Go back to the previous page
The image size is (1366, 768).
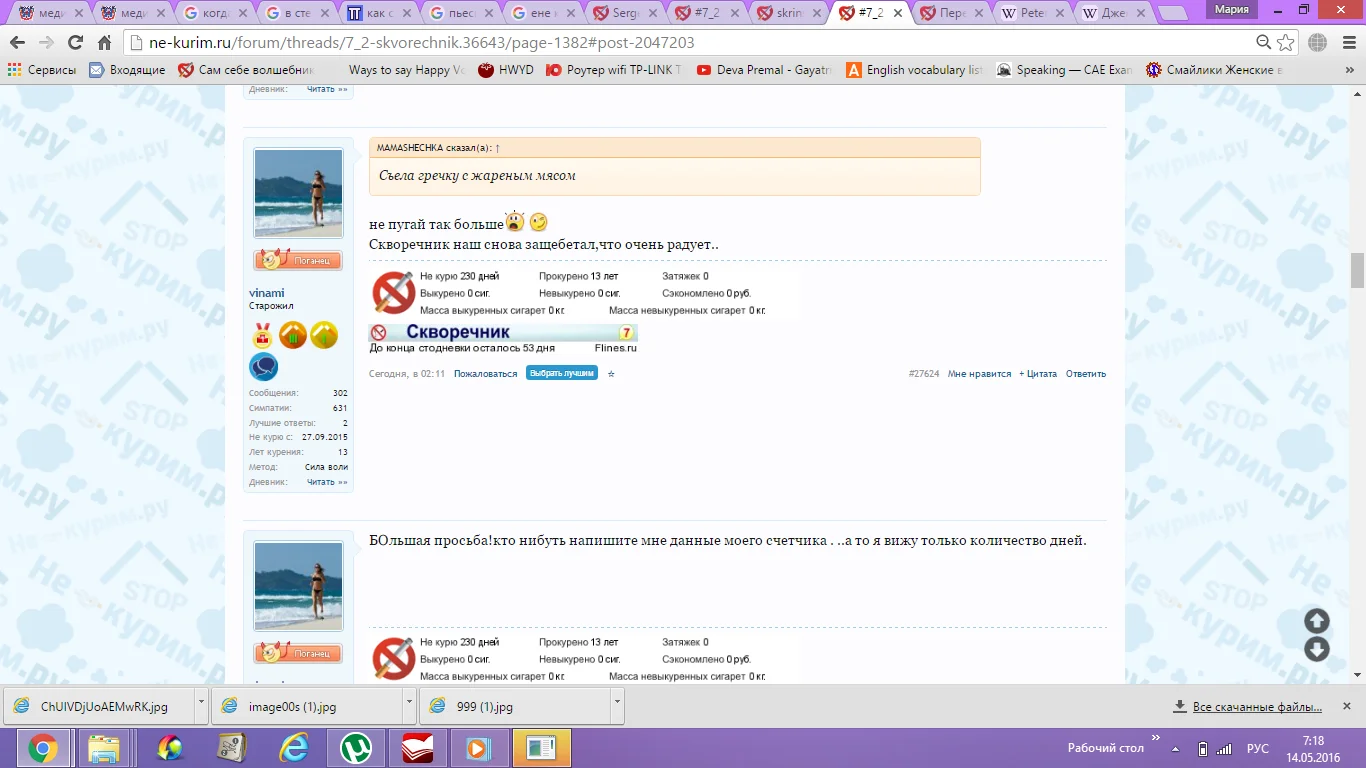click(x=17, y=43)
